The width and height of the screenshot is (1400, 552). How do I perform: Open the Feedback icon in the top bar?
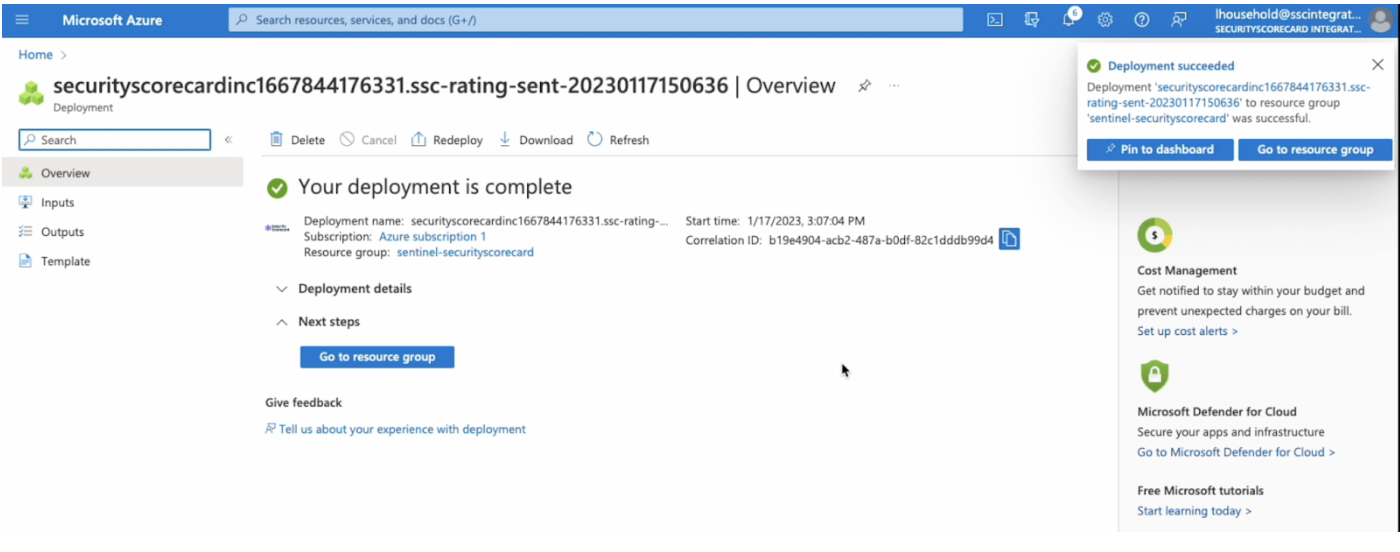(1179, 20)
